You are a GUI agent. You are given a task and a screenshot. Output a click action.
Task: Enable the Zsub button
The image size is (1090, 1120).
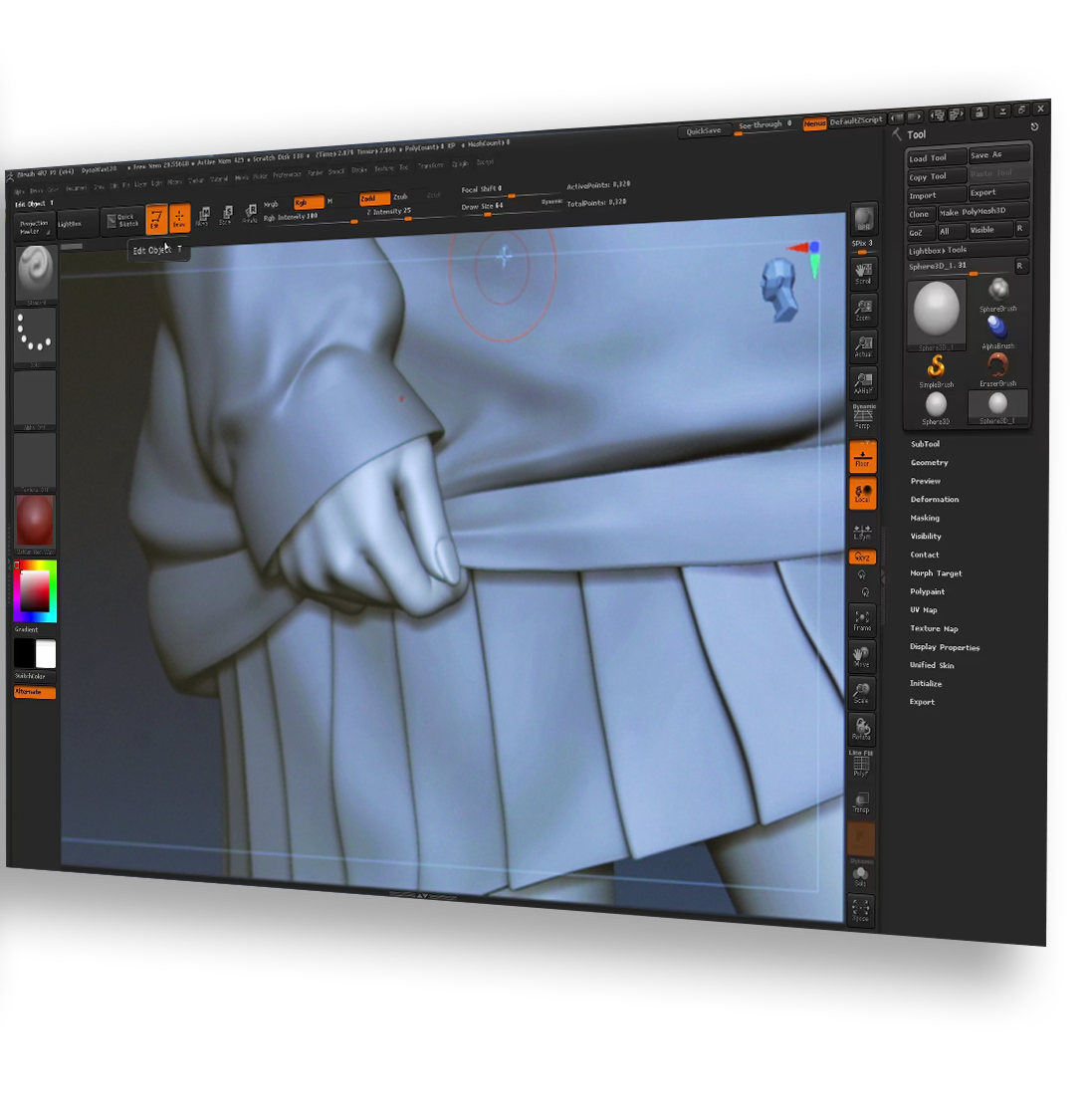coord(401,196)
